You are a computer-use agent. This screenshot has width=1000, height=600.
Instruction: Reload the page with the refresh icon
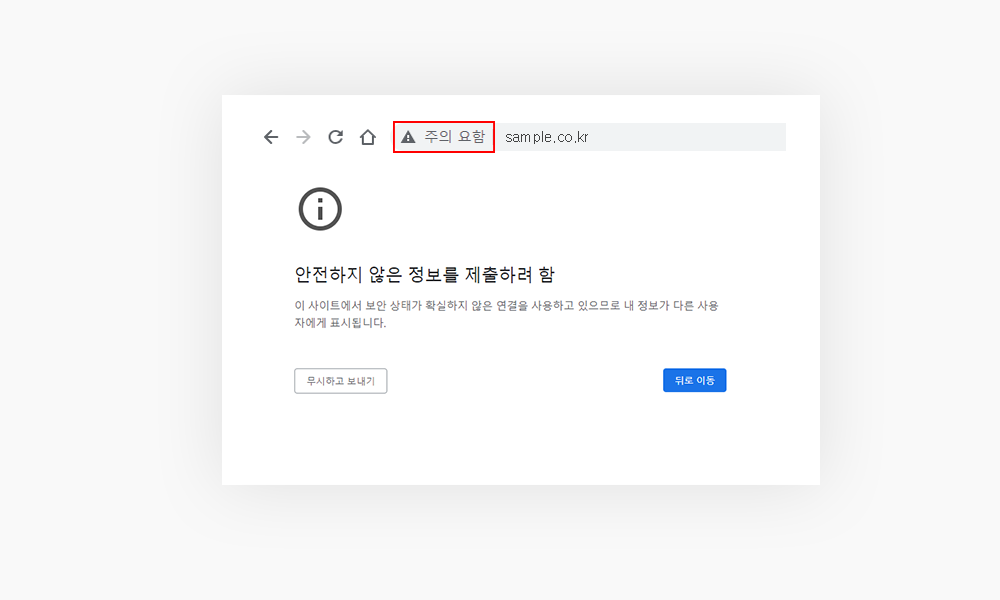click(x=335, y=137)
